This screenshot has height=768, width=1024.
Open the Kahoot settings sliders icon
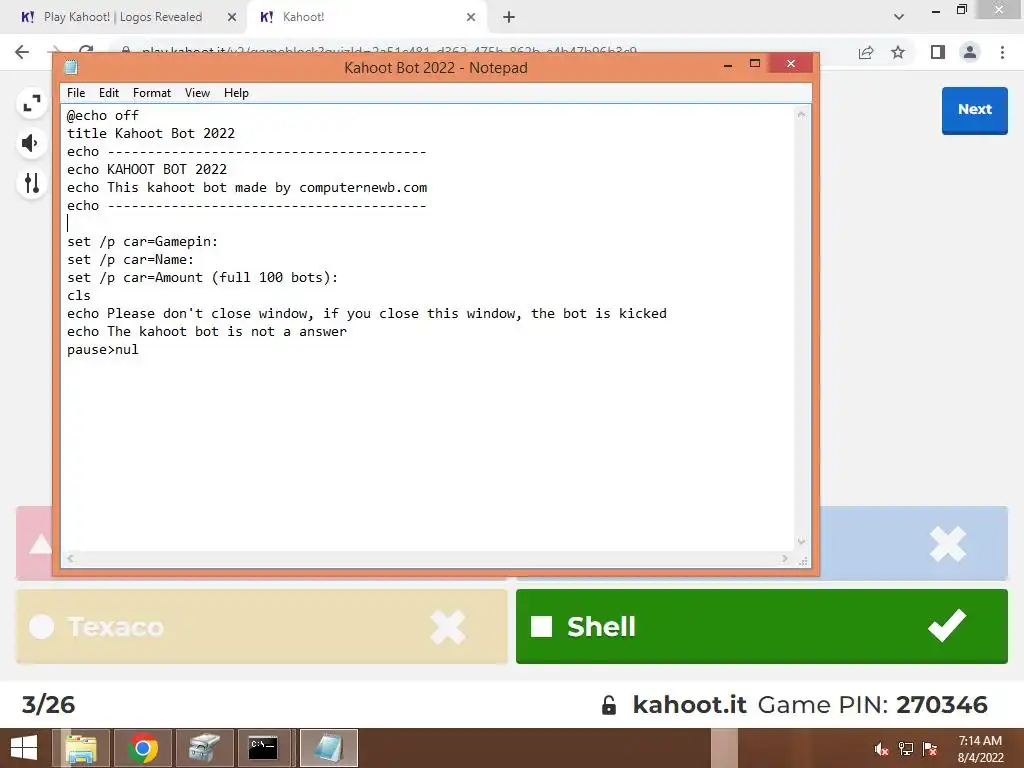tap(31, 184)
